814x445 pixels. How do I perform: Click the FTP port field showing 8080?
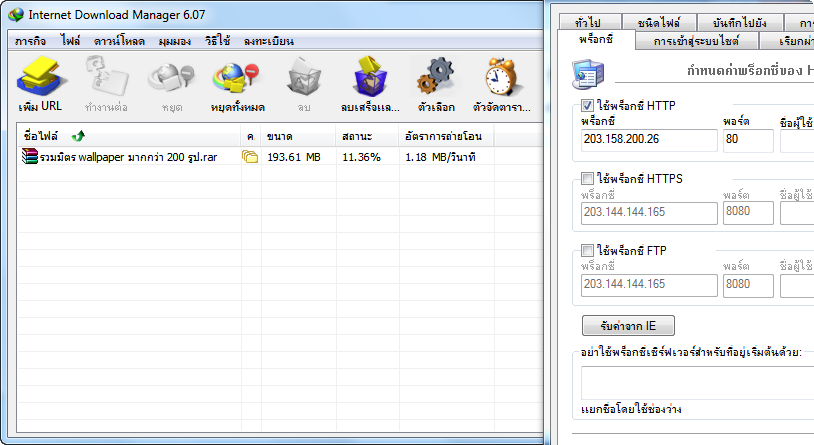pos(748,285)
